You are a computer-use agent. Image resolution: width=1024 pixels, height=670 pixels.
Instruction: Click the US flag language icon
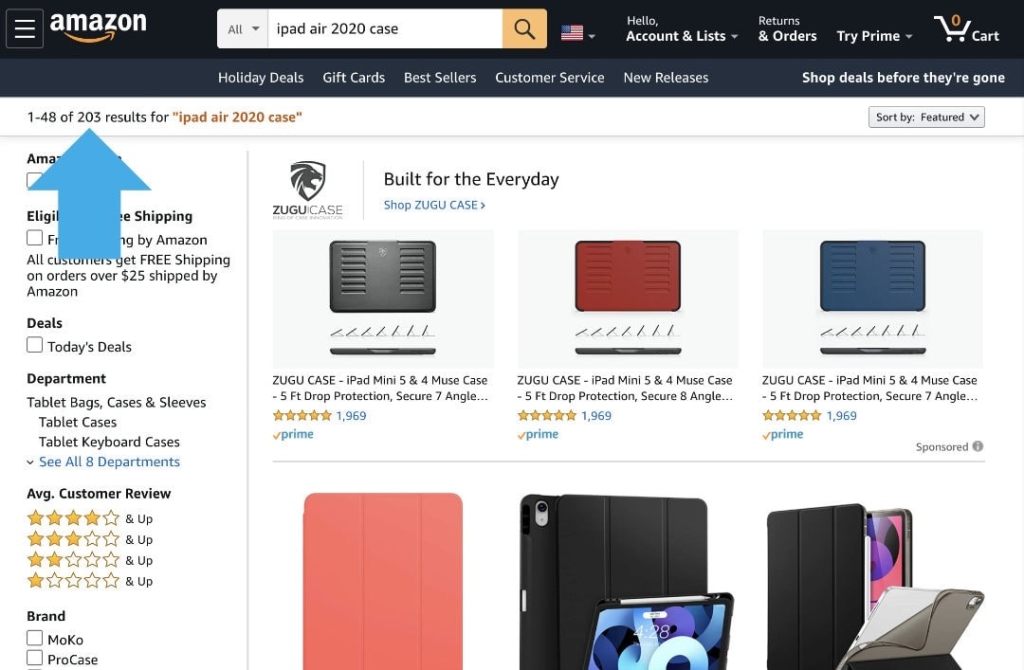(572, 31)
